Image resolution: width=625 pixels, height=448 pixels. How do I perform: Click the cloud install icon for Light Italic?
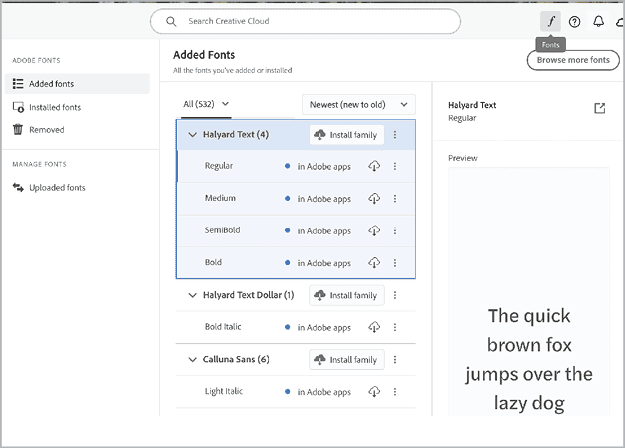pos(374,391)
